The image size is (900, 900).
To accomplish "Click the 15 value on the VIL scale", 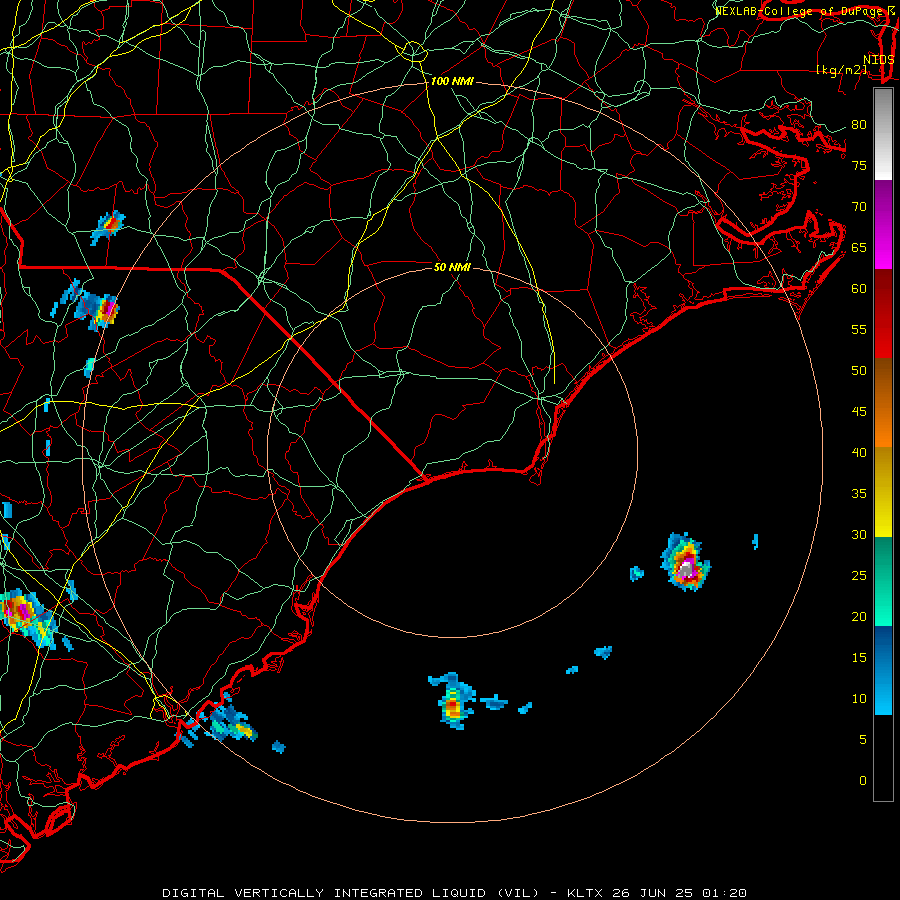I will (859, 657).
